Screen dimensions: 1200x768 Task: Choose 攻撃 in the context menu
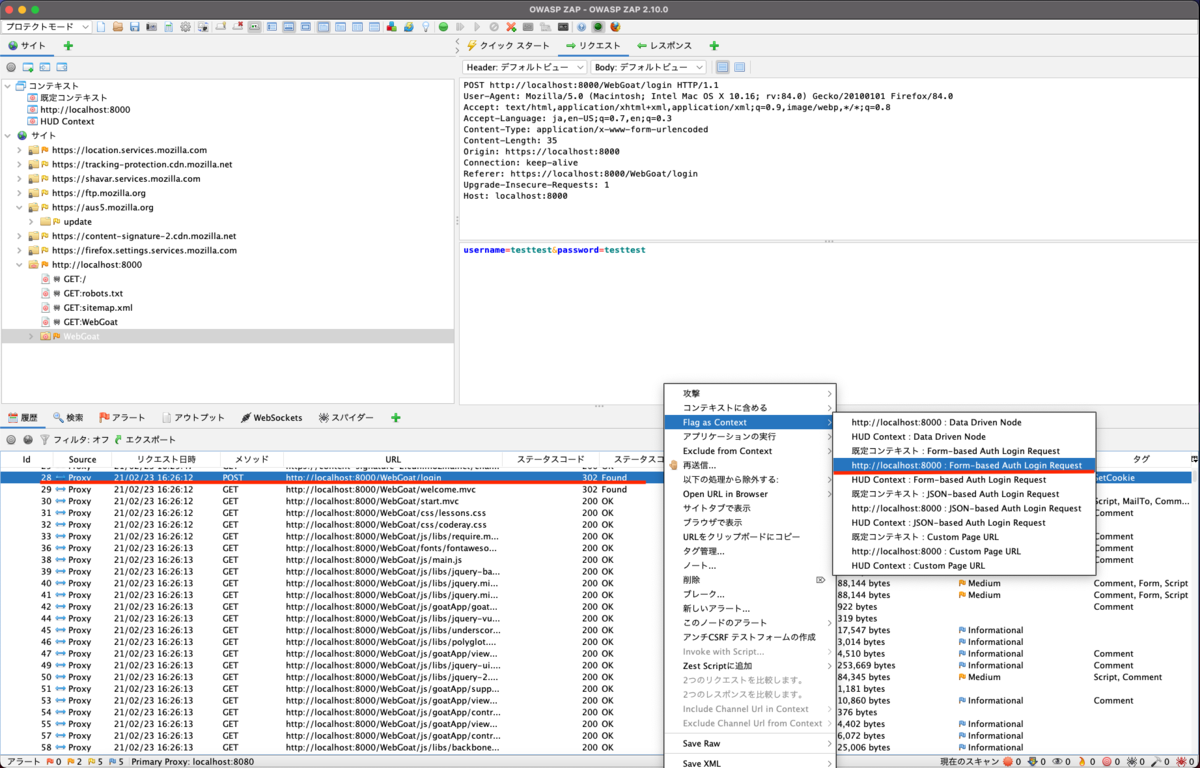coord(750,393)
